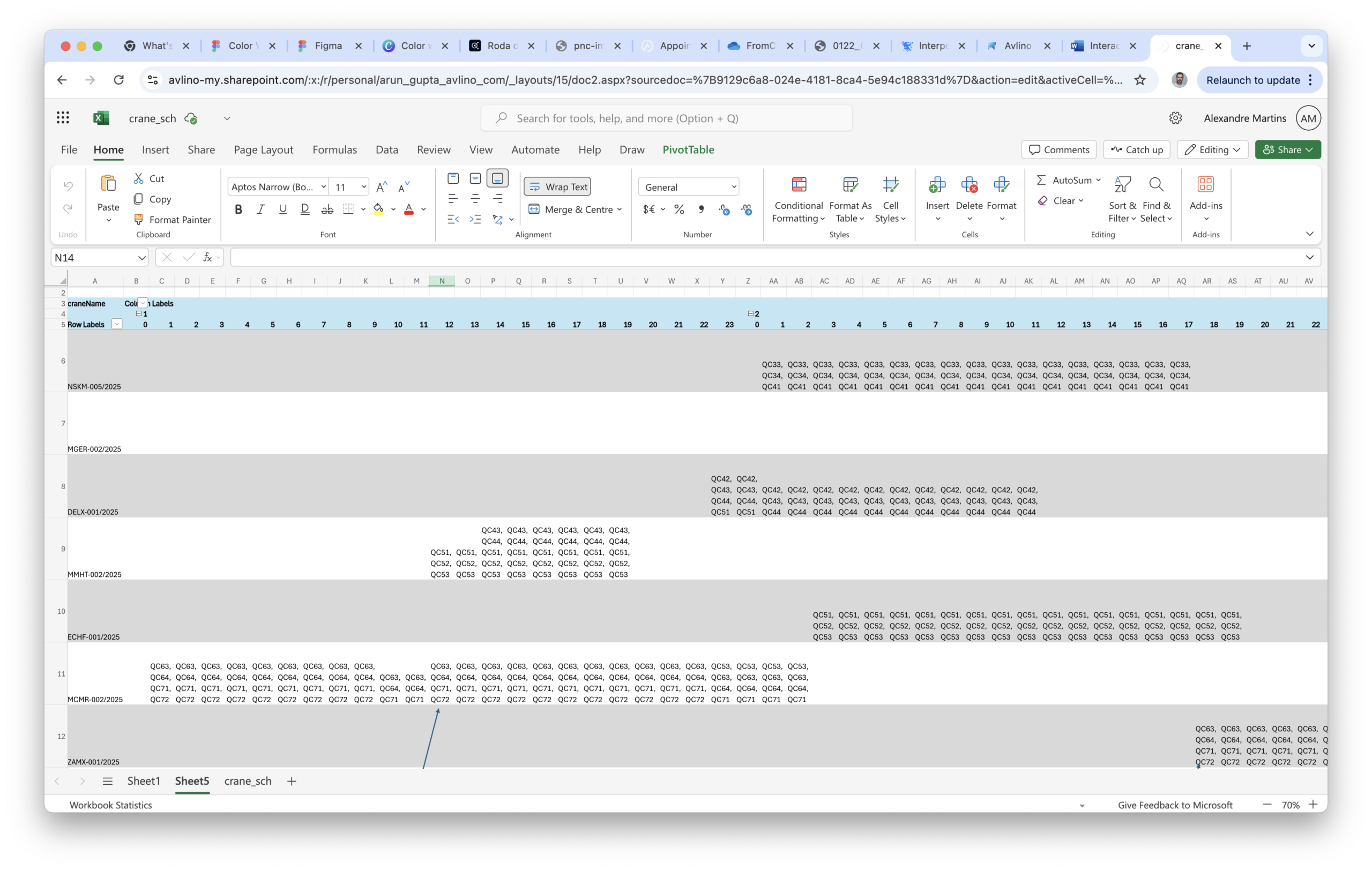Screen dimensions: 1372x871
Task: Apply double underline formatting
Action: click(305, 209)
